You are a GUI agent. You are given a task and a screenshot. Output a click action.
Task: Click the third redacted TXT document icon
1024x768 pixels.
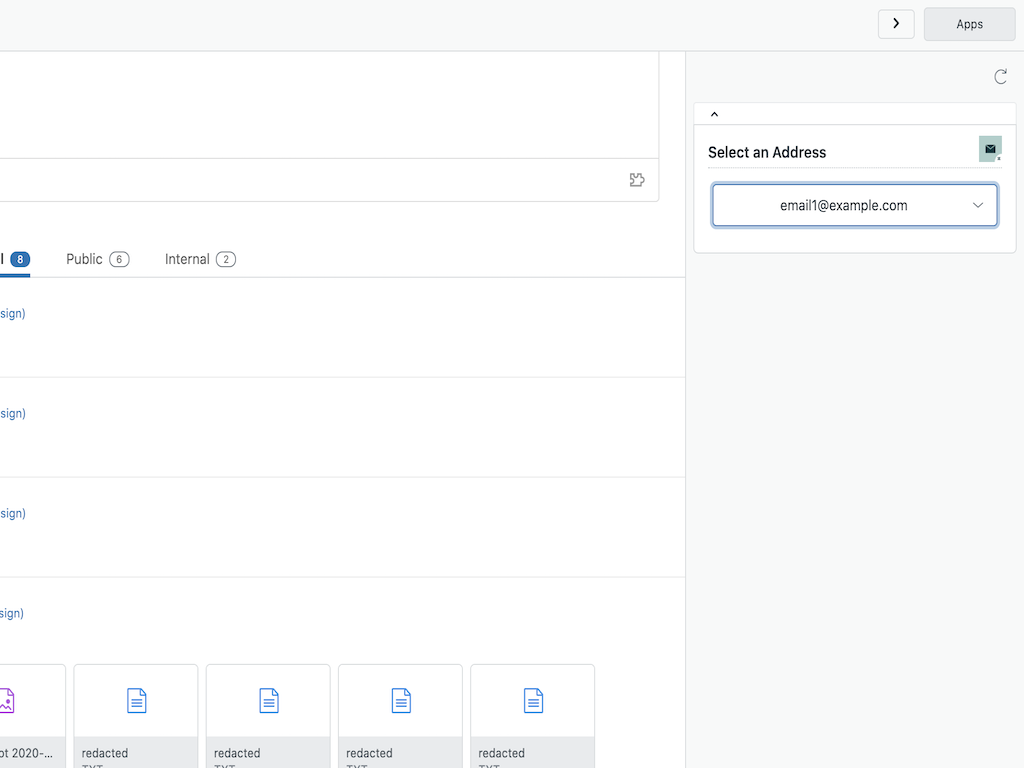click(x=400, y=701)
